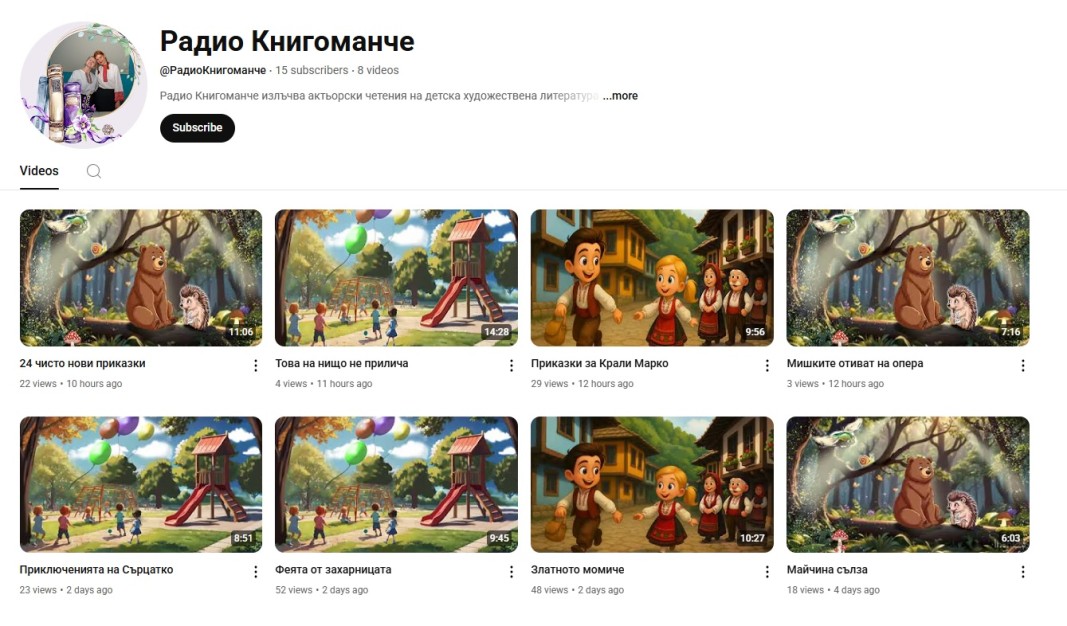The image size is (1067, 626).
Task: Open options menu for Златното момиче
Action: click(x=767, y=572)
